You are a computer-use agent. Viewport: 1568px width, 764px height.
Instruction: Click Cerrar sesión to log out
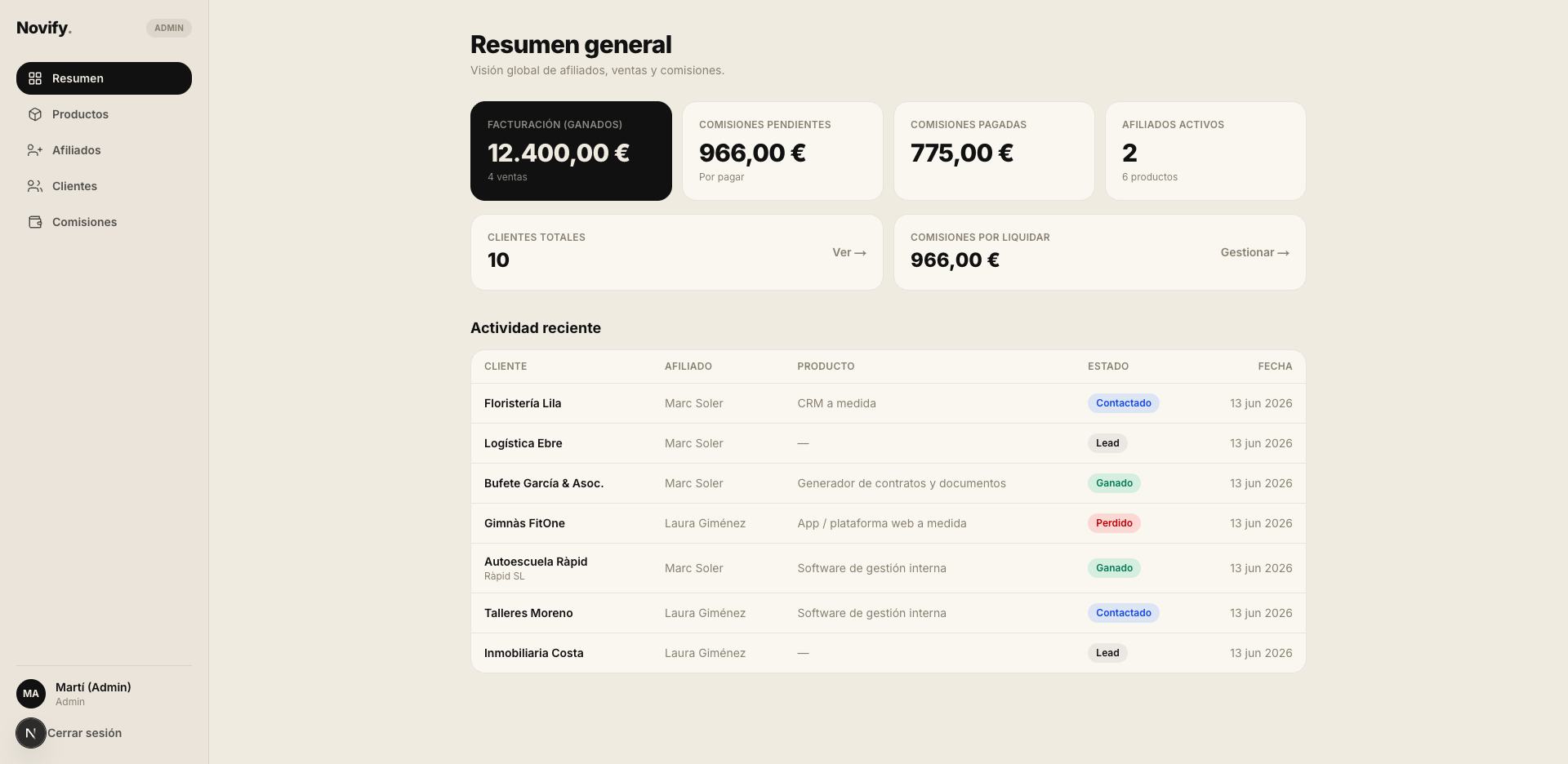point(84,733)
